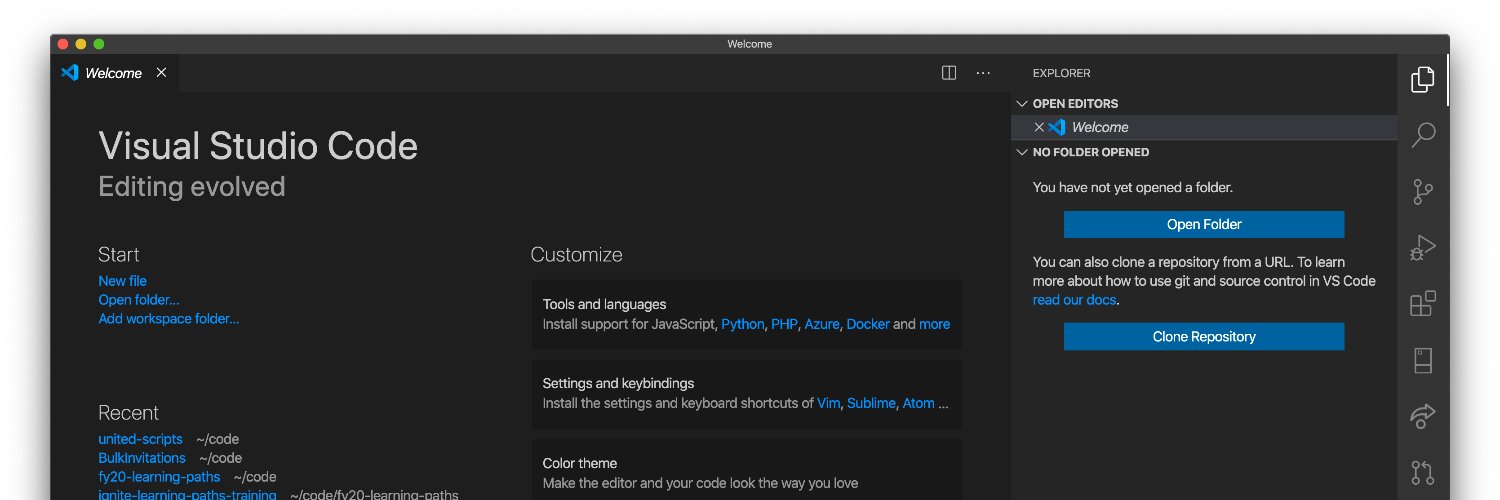Install Docker support link
Screen dimensions: 1500x500
[x=868, y=324]
